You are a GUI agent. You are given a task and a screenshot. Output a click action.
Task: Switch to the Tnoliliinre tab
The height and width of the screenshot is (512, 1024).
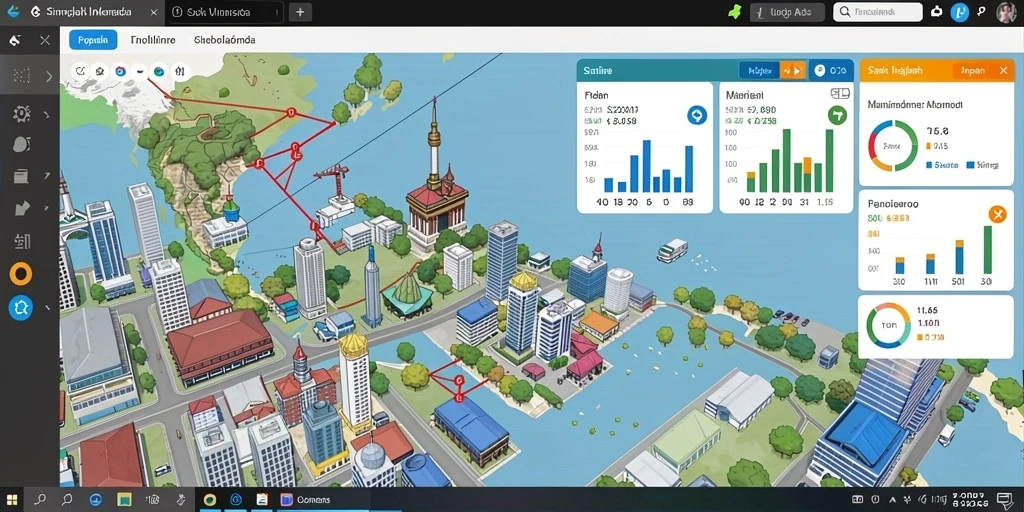(x=153, y=40)
